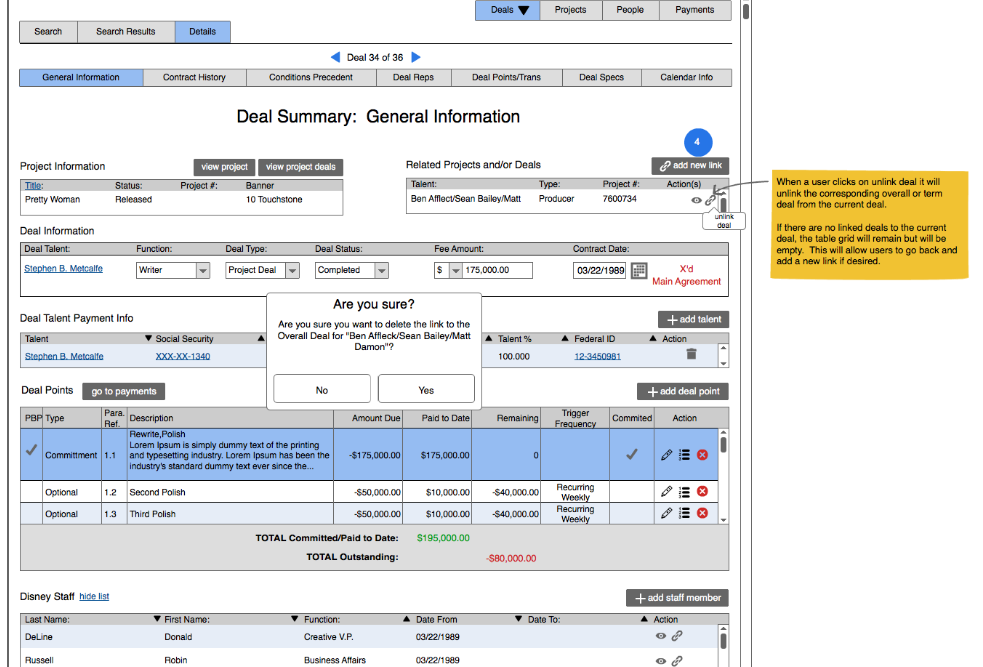Open the Conditions Precedent tab
Image resolution: width=983 pixels, height=667 pixels.
point(311,77)
